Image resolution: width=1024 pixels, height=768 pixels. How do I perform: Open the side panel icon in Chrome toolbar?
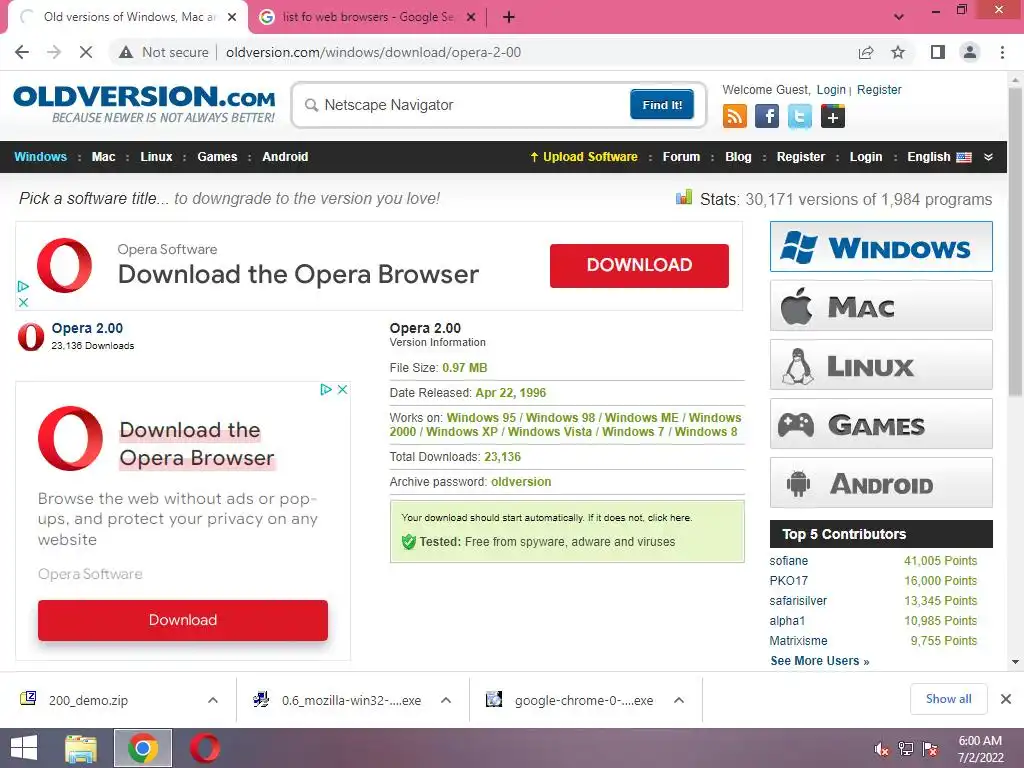pyautogui.click(x=938, y=52)
